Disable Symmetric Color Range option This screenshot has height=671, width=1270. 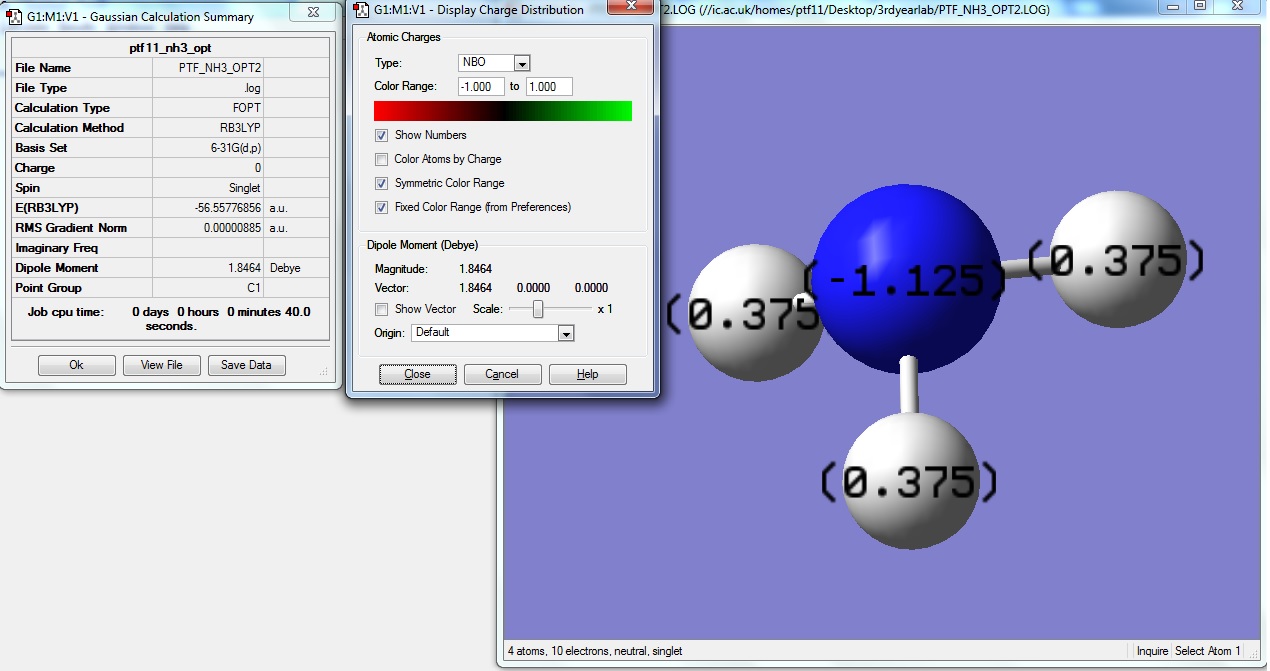(x=382, y=183)
